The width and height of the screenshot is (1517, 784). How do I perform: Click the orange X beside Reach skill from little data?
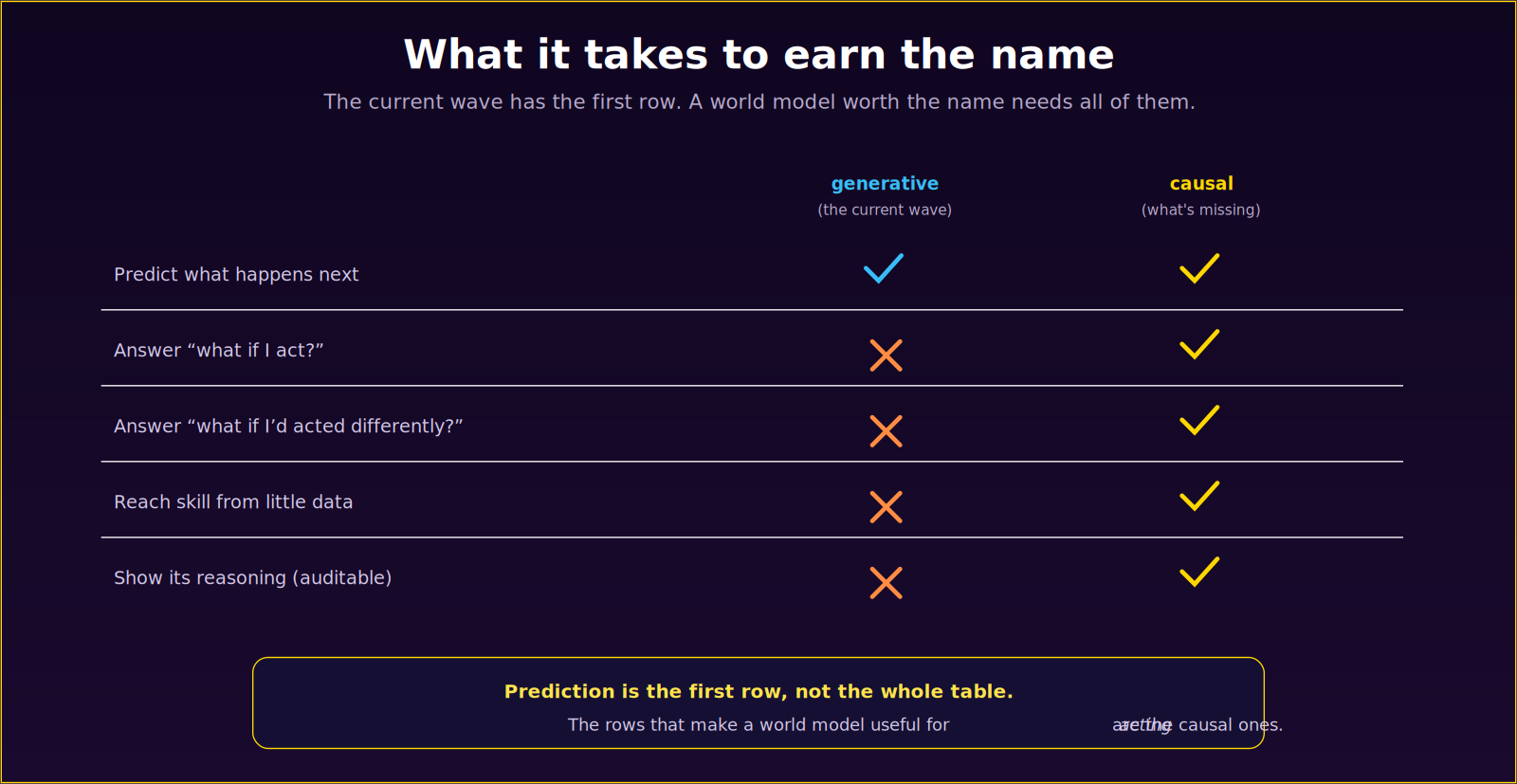point(886,507)
